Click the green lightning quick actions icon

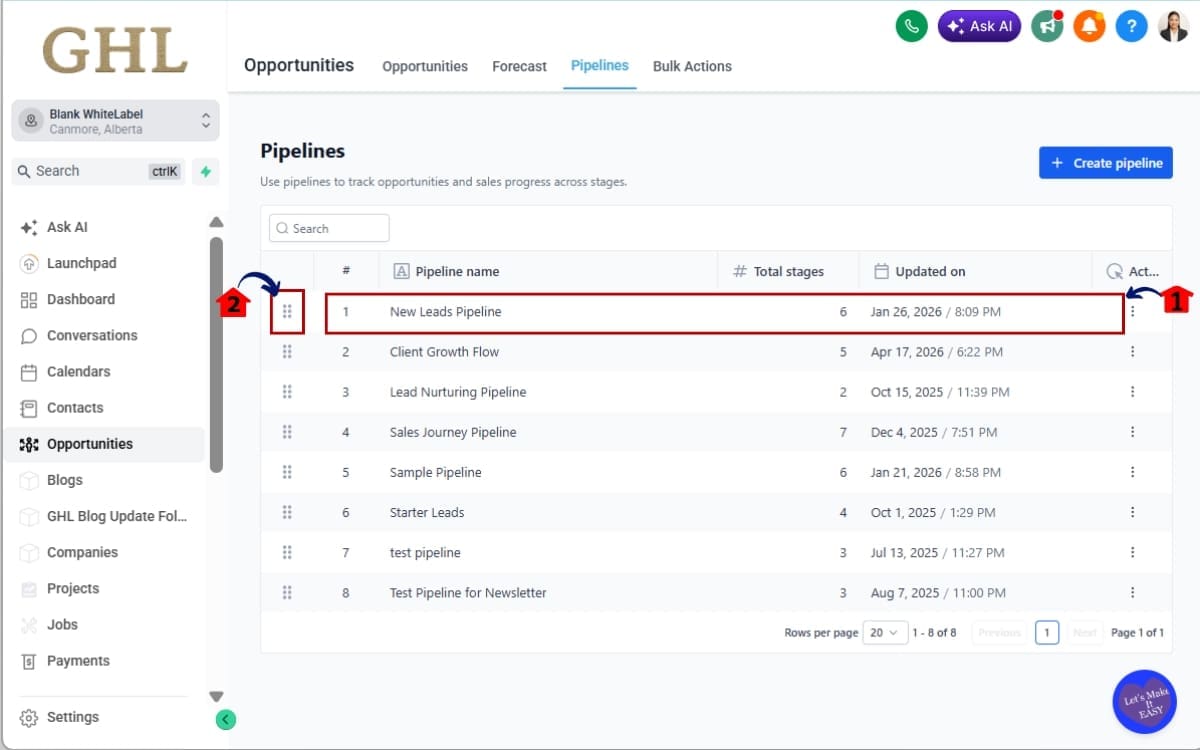(x=205, y=171)
